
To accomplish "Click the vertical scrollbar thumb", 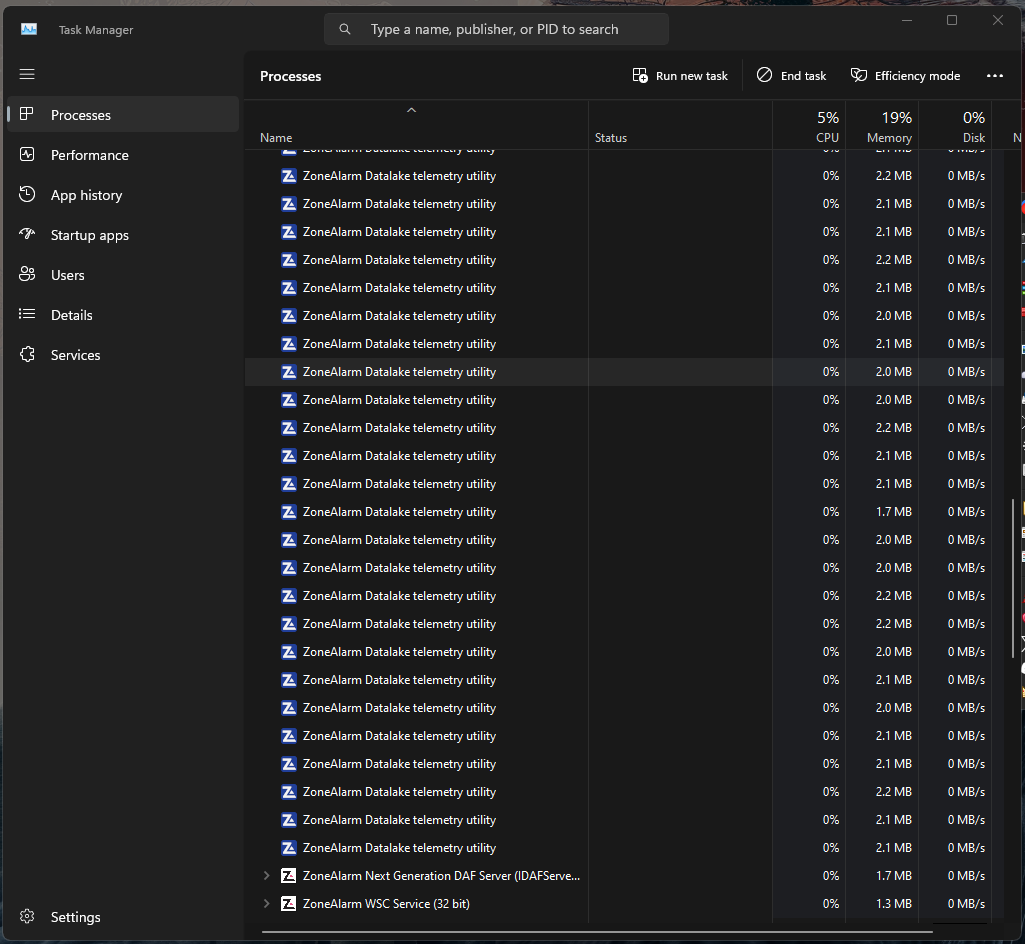I will tap(1013, 578).
